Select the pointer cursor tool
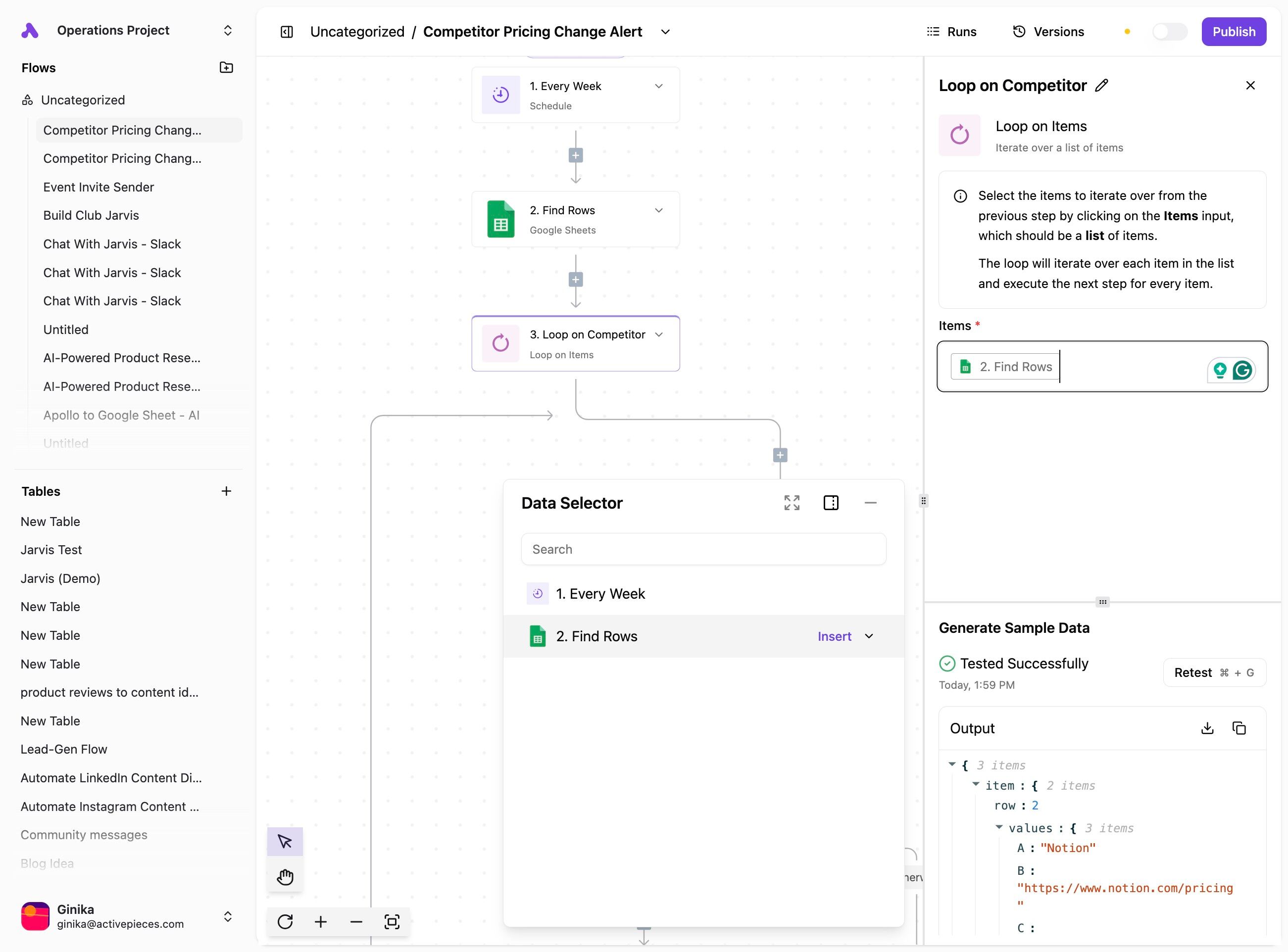The width and height of the screenshot is (1288, 952). pyautogui.click(x=285, y=841)
